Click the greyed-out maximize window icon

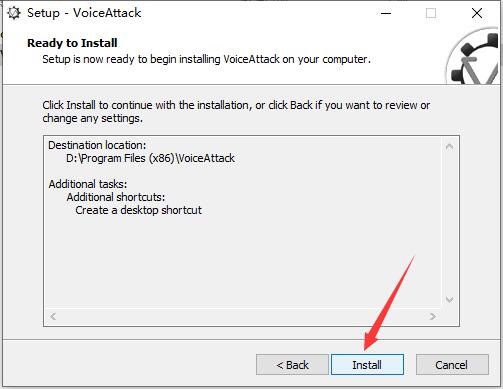[x=431, y=13]
